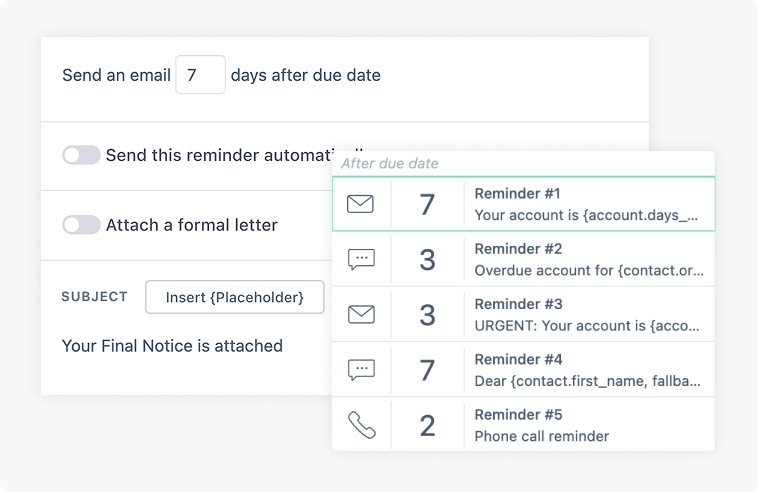Click the subject text Your Final Notice is attached

pyautogui.click(x=172, y=346)
